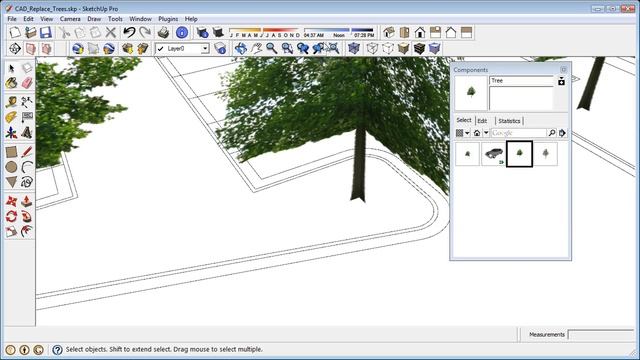
Task: Select the Move tool
Action: coord(11,201)
